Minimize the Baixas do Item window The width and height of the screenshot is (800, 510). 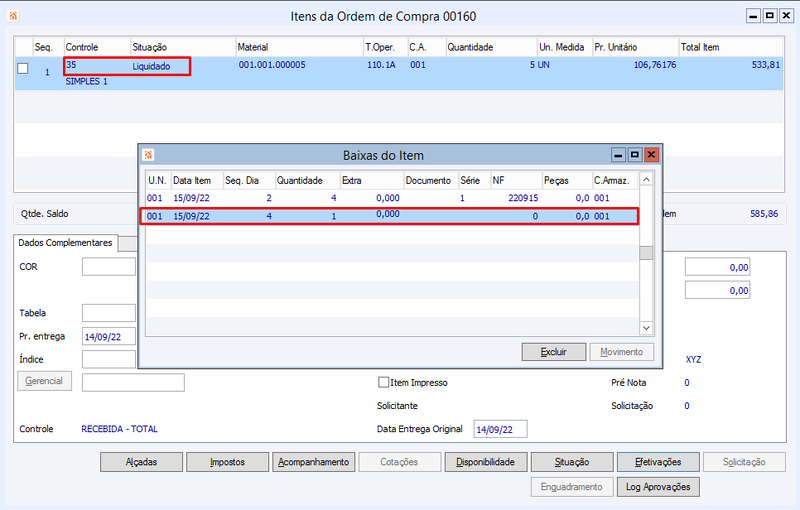[x=618, y=155]
